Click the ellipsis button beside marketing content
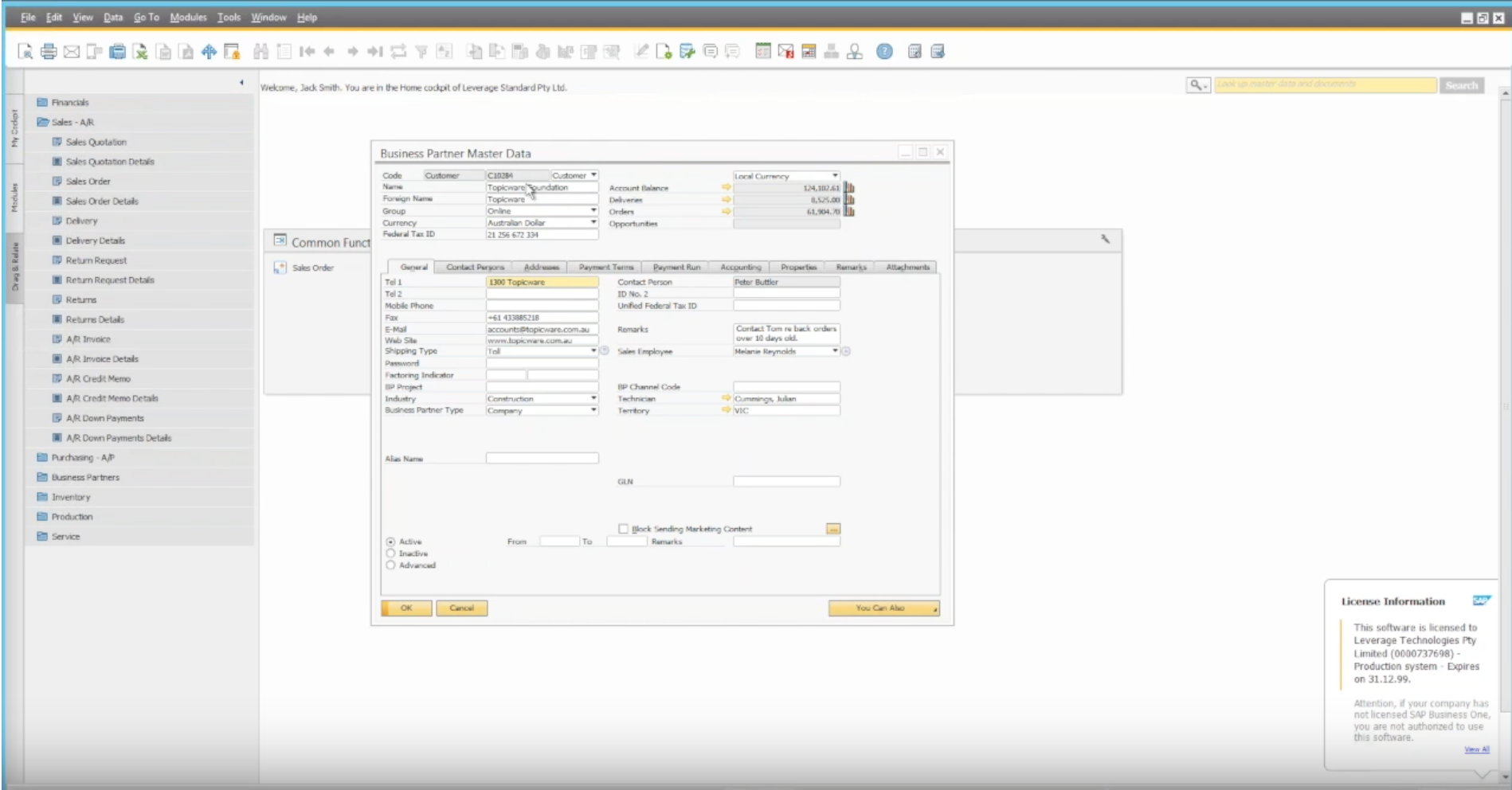Viewport: 1512px width, 790px height. (x=833, y=529)
